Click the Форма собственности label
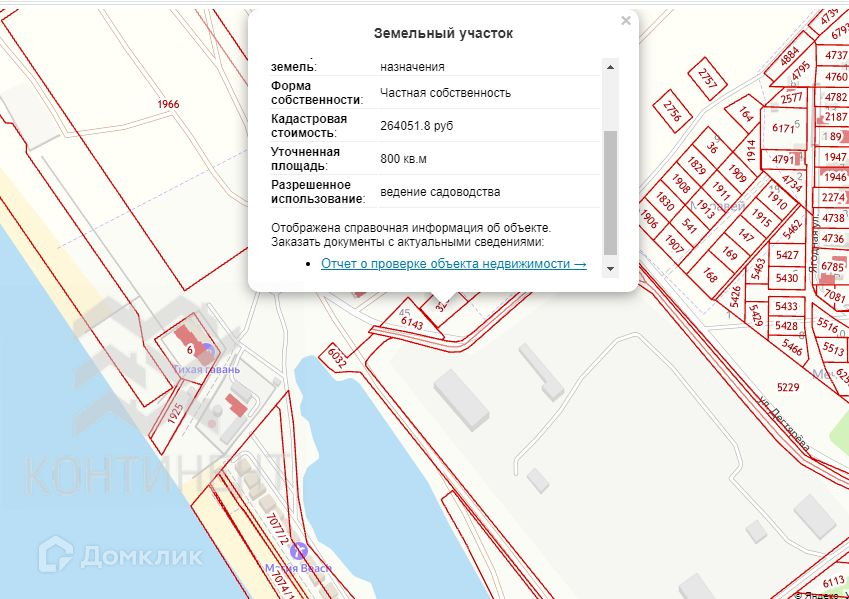This screenshot has height=599, width=849. pos(317,93)
